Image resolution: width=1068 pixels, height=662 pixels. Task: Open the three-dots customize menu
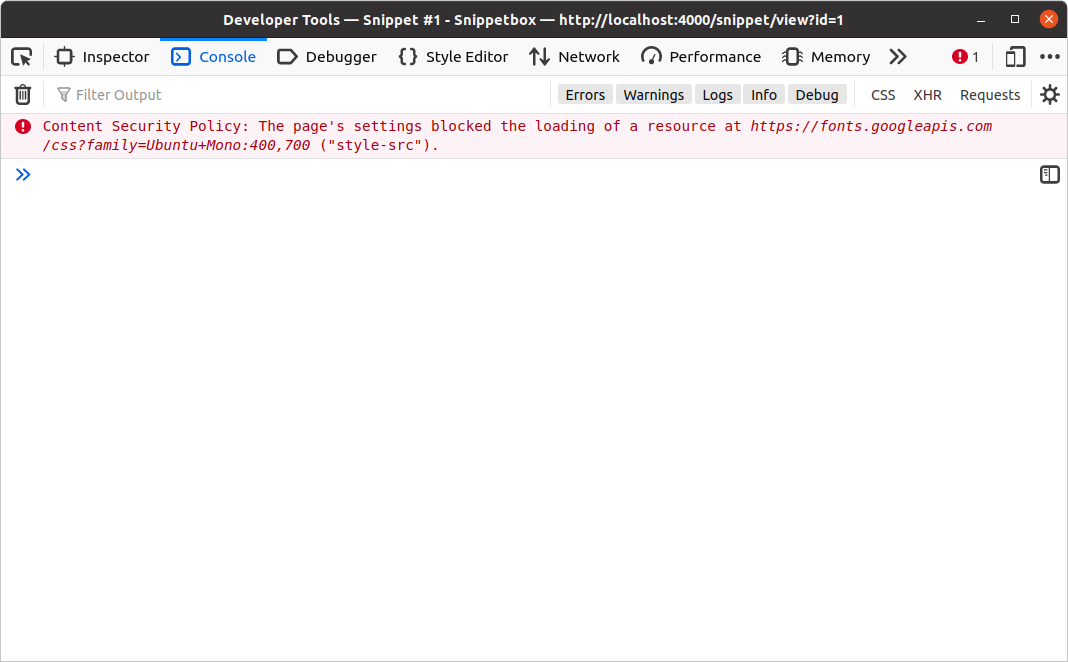pos(1049,57)
